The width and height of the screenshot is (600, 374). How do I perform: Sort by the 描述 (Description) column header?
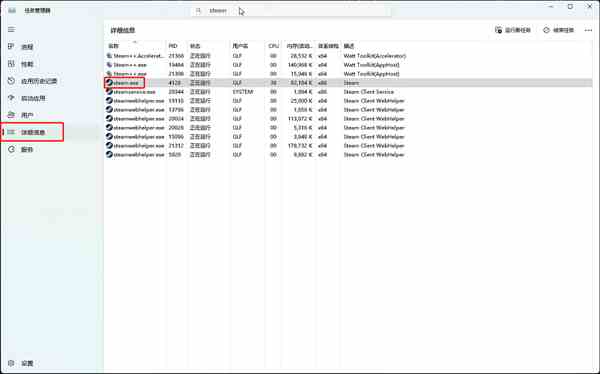click(349, 46)
